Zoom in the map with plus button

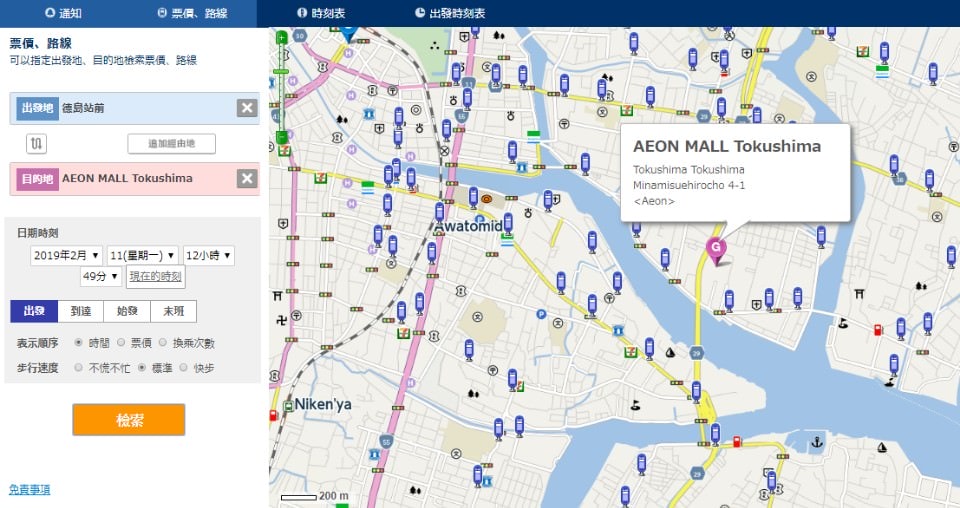[282, 37]
